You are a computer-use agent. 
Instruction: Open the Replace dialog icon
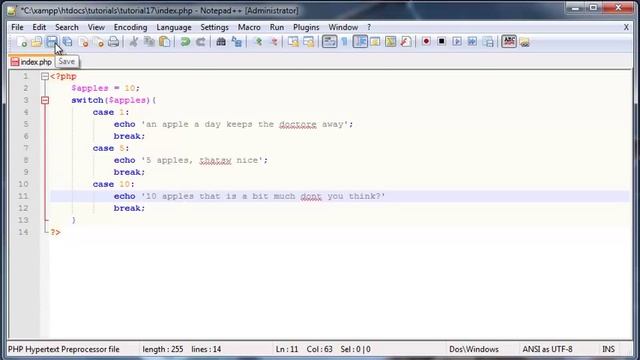236,42
